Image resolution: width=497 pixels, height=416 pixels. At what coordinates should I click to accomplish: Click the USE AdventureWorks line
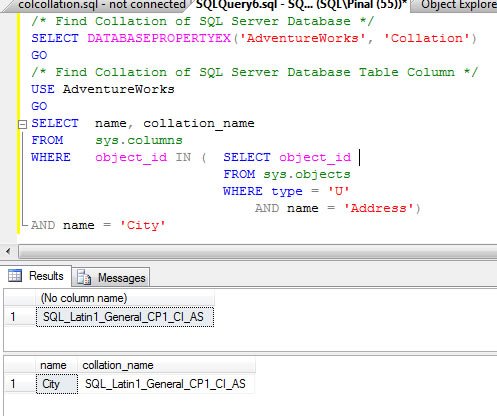[103, 89]
